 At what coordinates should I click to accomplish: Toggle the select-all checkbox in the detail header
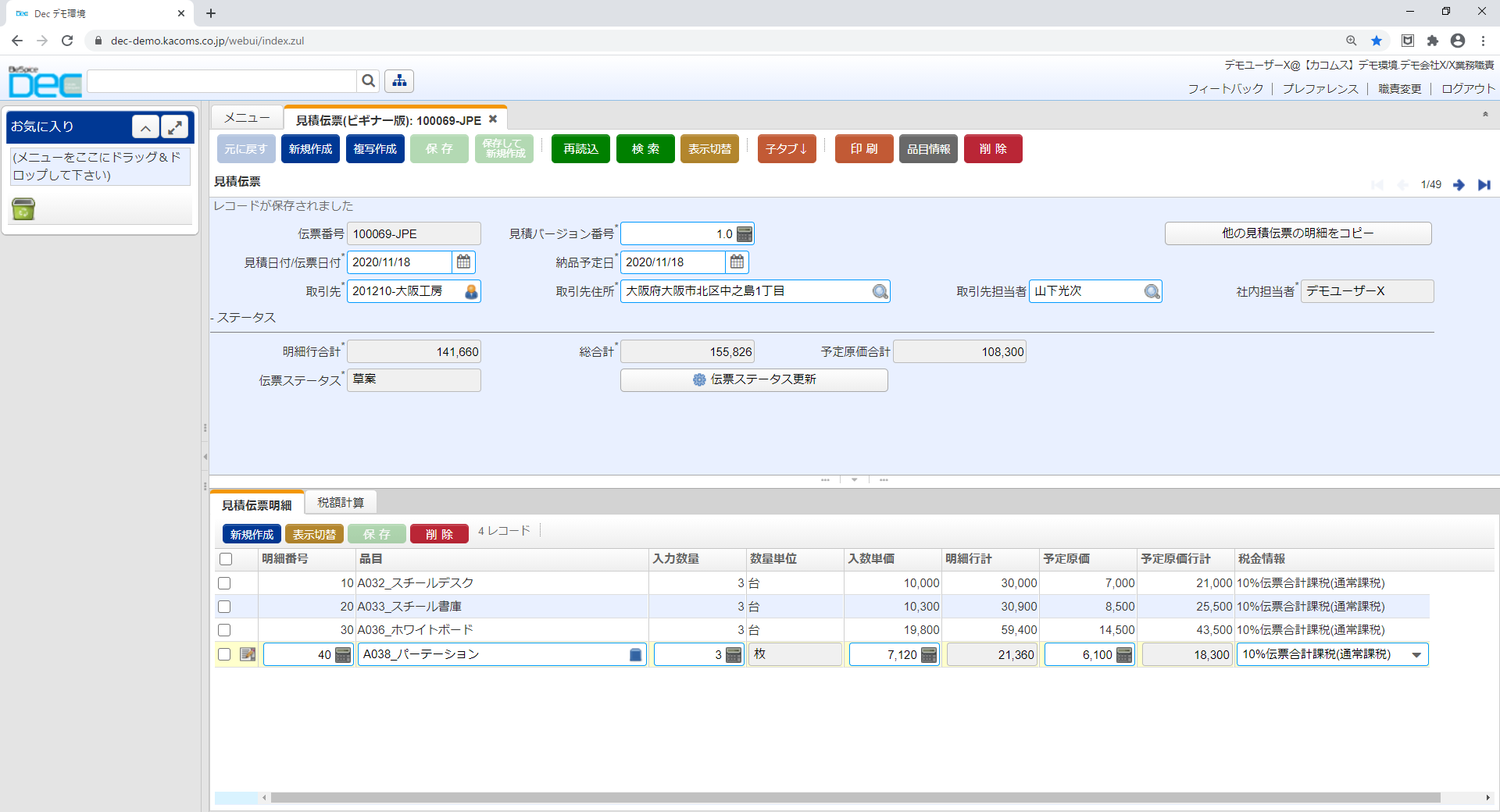click(226, 559)
